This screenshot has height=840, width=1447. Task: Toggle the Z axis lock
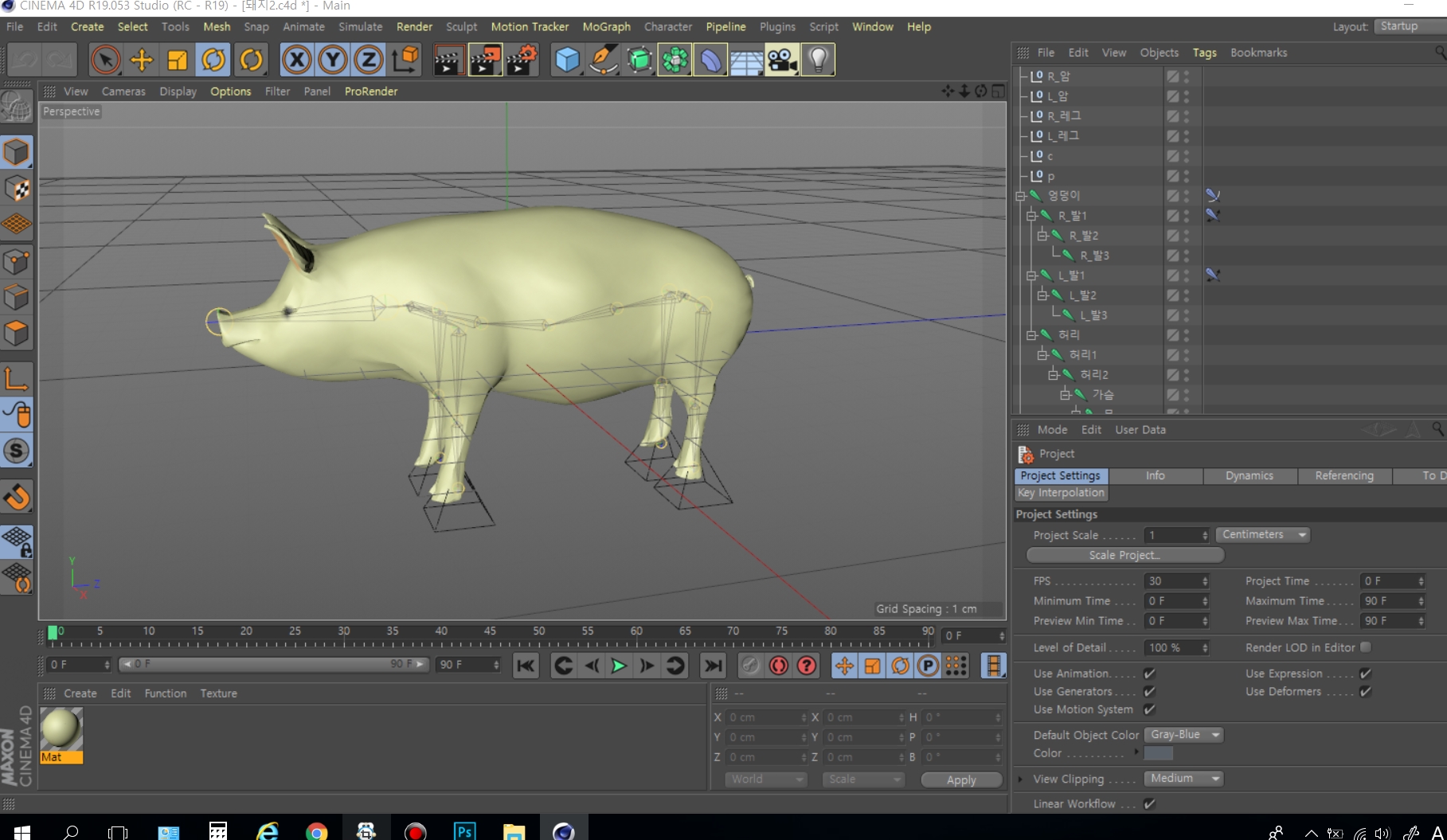(369, 61)
